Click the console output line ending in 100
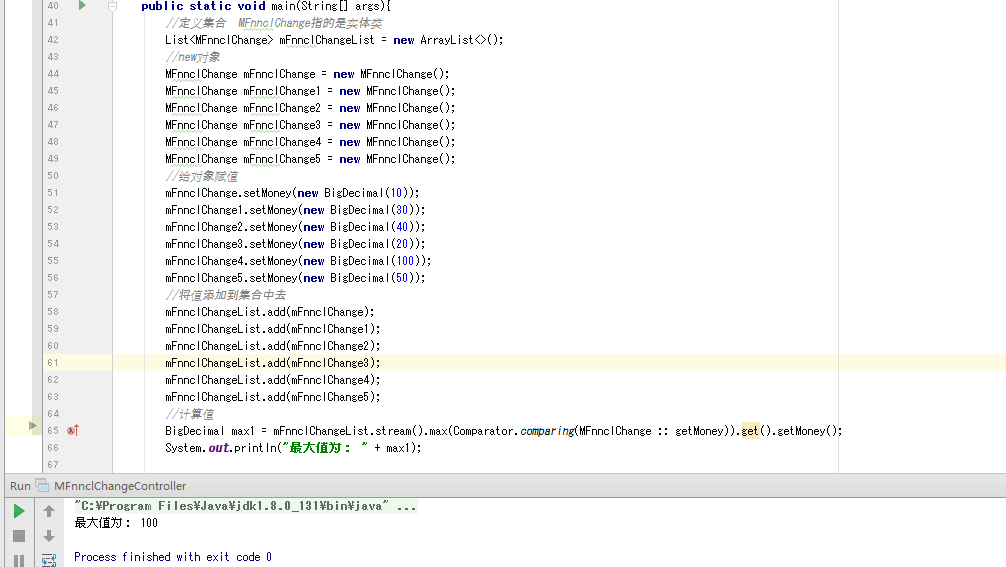Viewport: 1006px width, 567px height. (115, 523)
